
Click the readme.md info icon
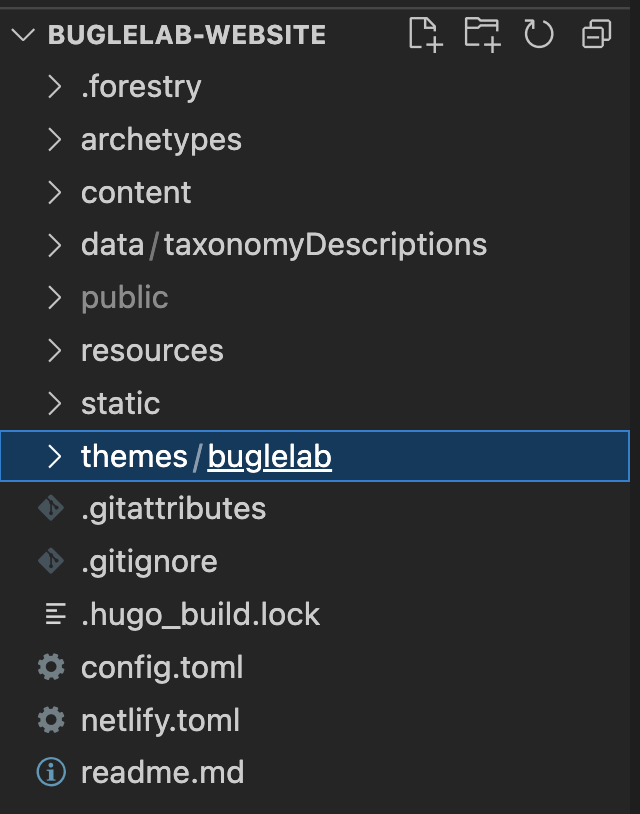(x=50, y=773)
